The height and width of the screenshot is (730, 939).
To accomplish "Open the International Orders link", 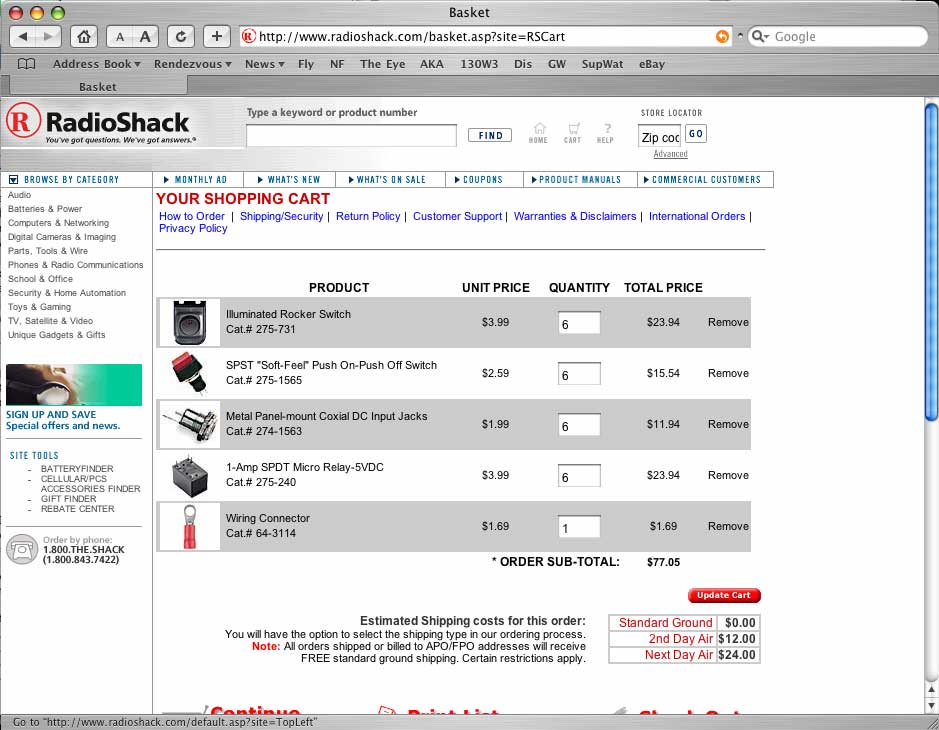I will tap(697, 216).
